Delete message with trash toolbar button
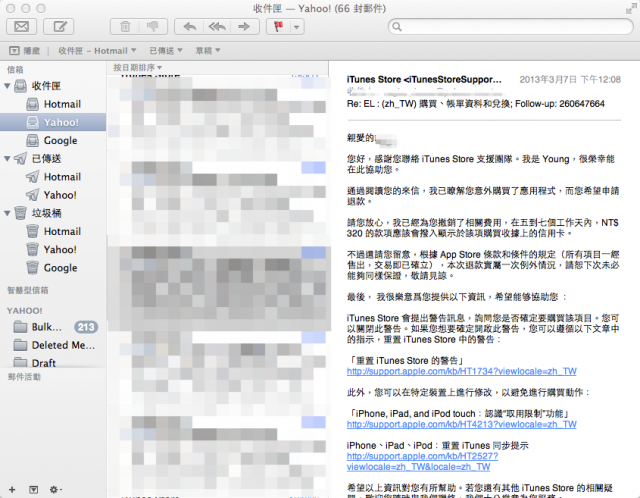The width and height of the screenshot is (640, 498). pyautogui.click(x=125, y=27)
